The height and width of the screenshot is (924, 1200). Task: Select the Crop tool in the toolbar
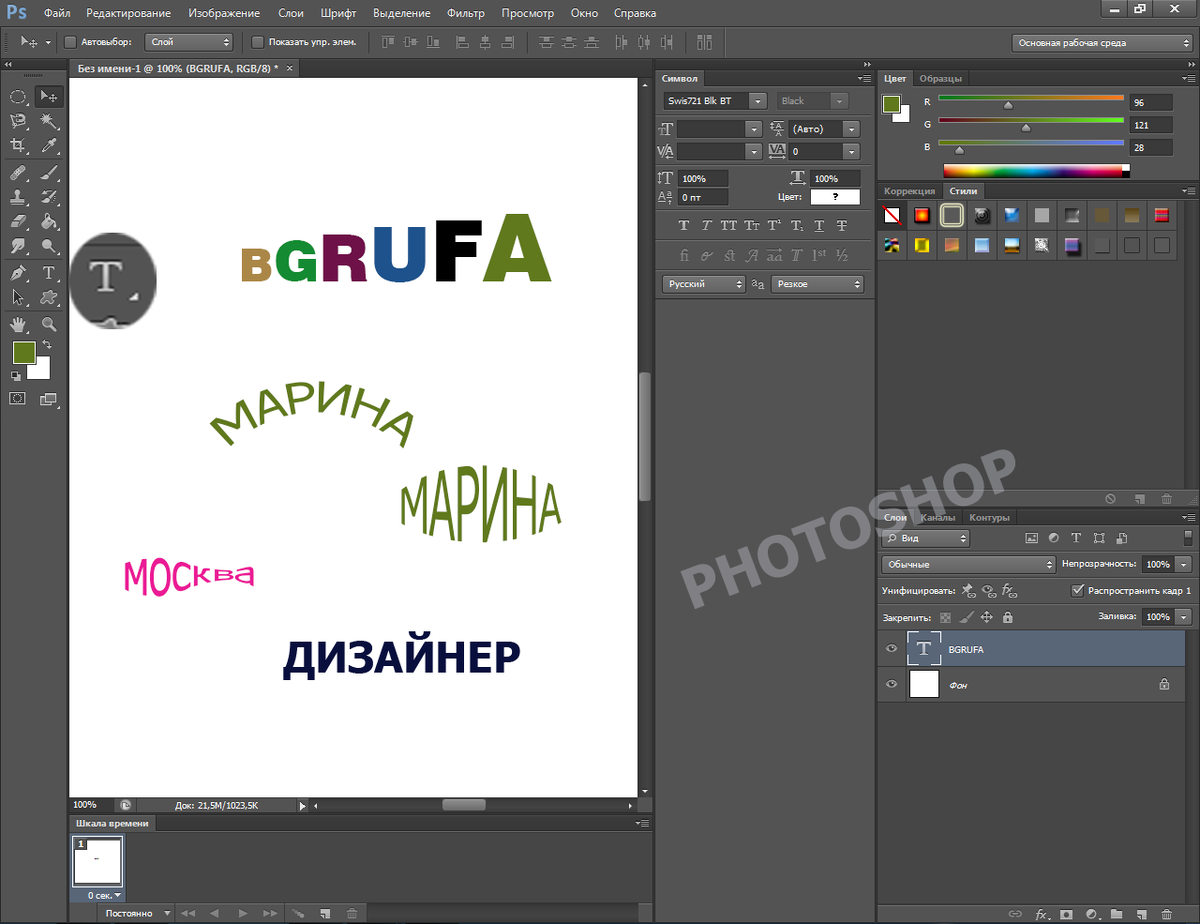(x=19, y=143)
